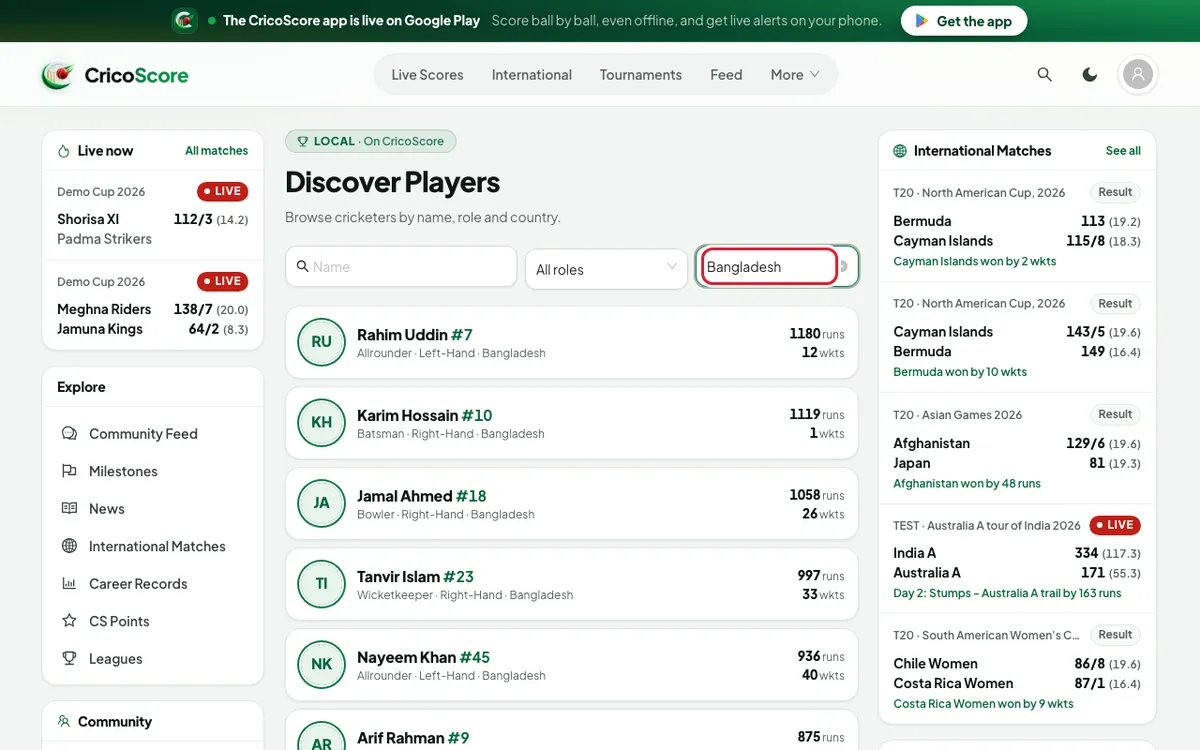This screenshot has height=750, width=1200.
Task: Click the KH avatar for Karim Hossain
Action: tap(321, 423)
